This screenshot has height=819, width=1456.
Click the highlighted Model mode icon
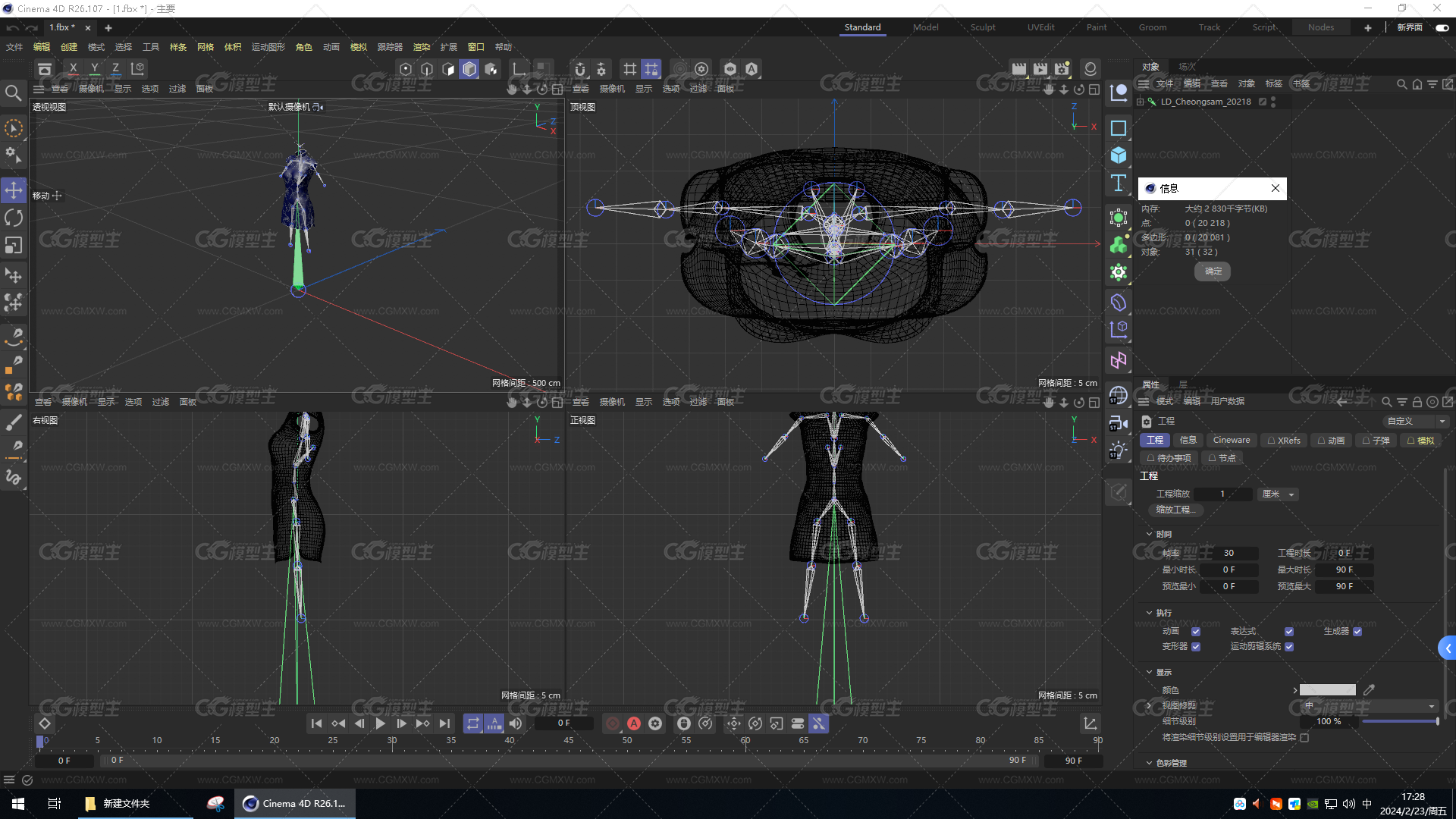pos(469,69)
